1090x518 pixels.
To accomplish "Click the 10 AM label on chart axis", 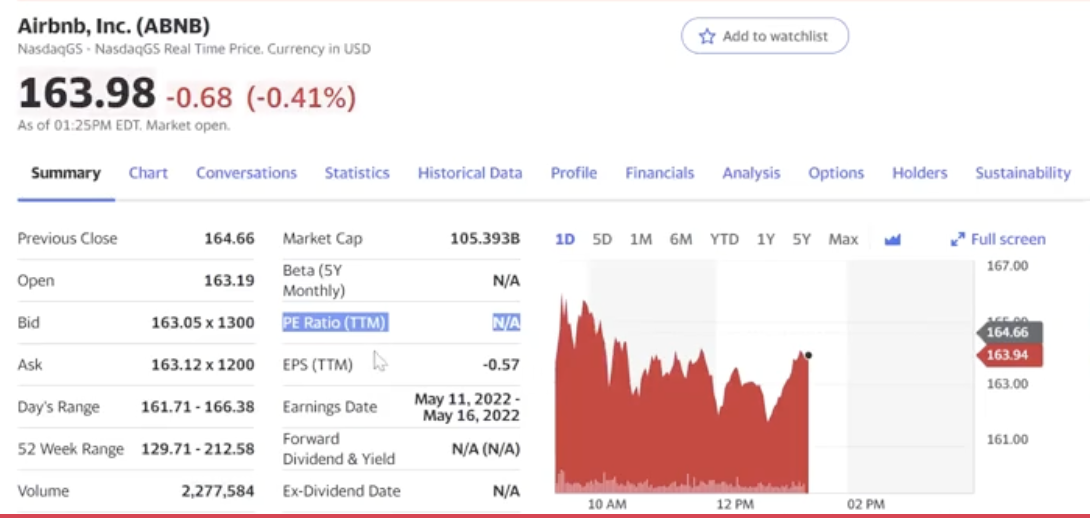I will click(606, 504).
